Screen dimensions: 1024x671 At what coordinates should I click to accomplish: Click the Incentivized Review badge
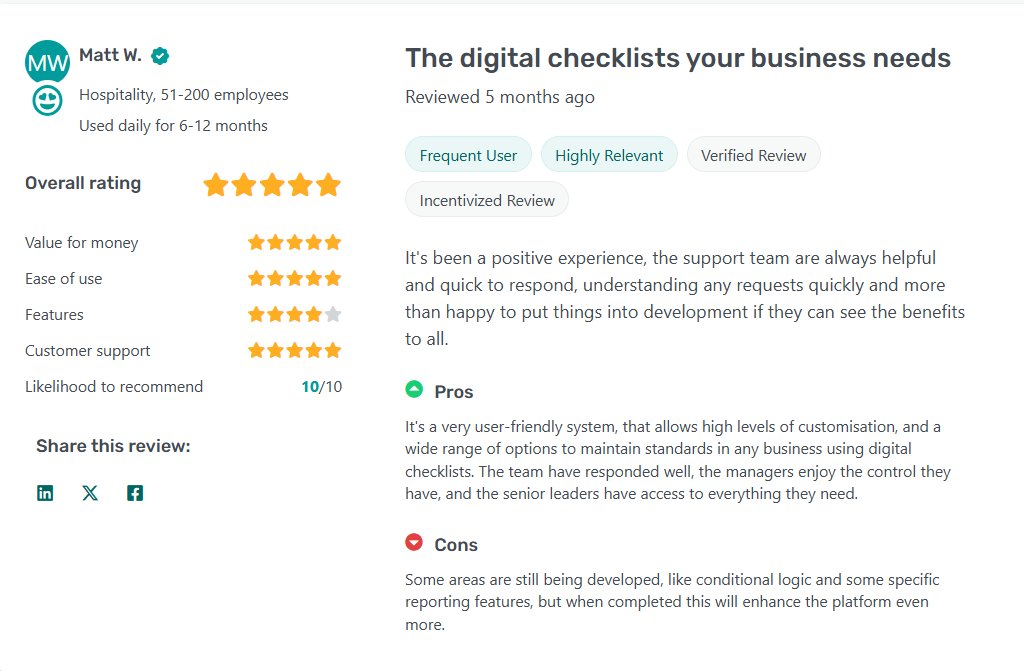tap(487, 200)
